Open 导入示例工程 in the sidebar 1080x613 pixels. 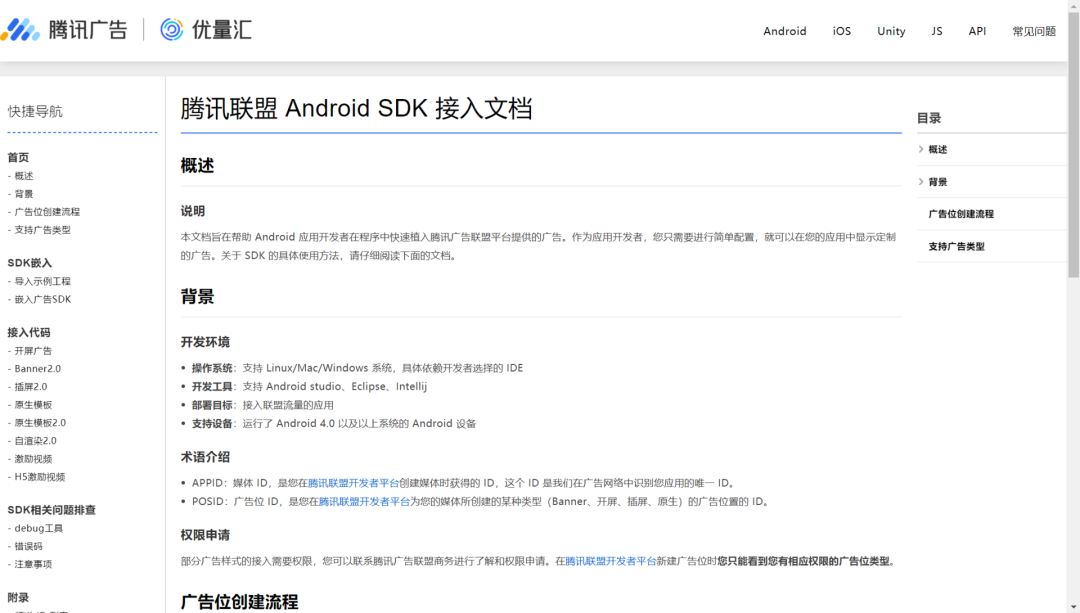pyautogui.click(x=42, y=282)
